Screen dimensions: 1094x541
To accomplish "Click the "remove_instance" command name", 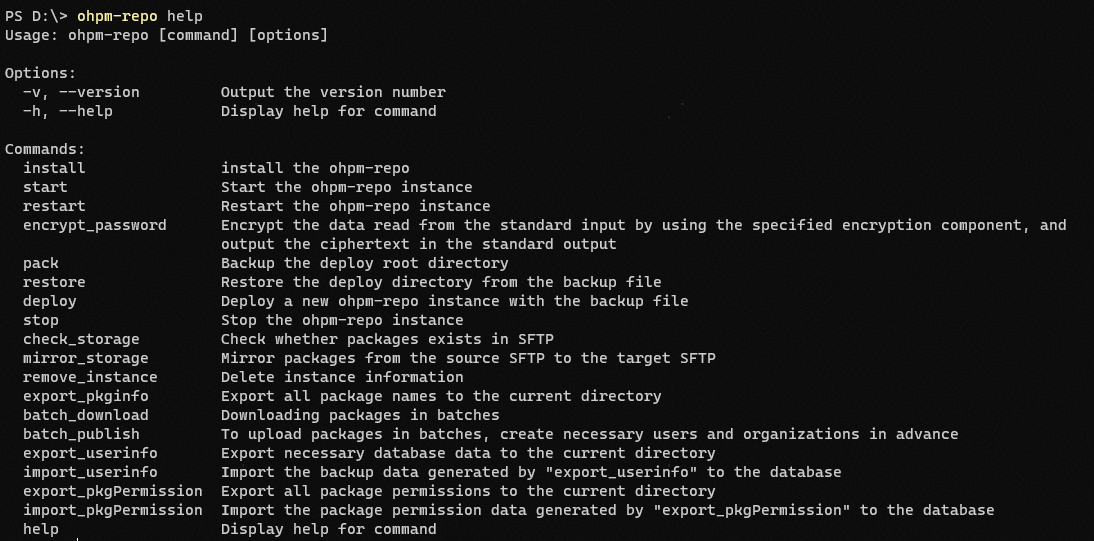I will [x=90, y=377].
